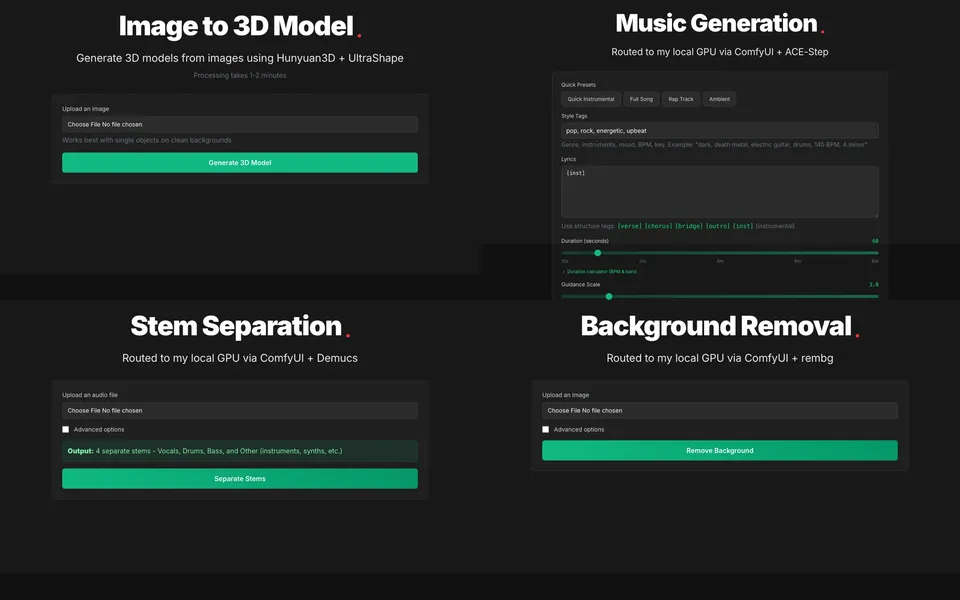
Task: Click the Separate Stems button
Action: [239, 479]
